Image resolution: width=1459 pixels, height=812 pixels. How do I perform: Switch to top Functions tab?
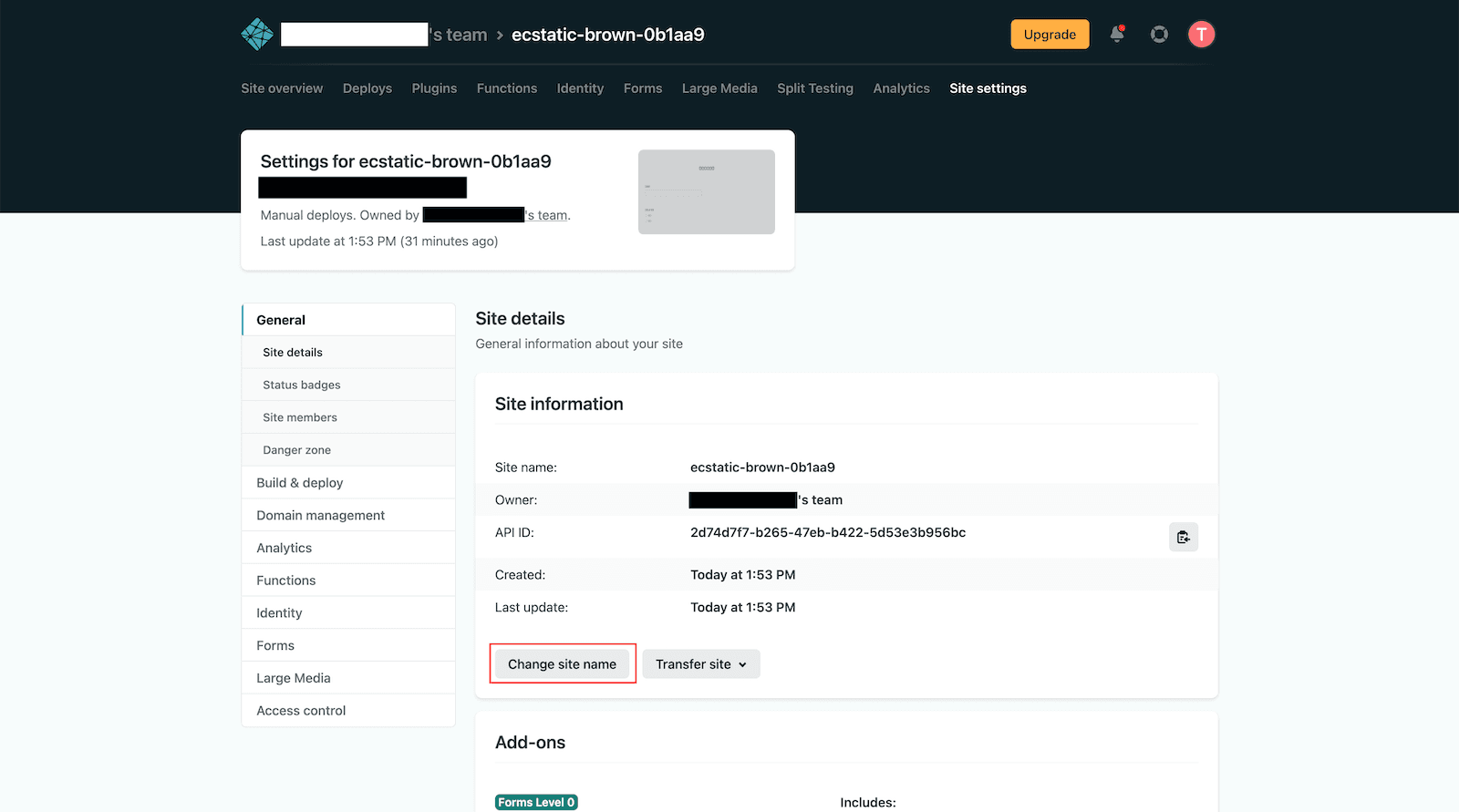(x=507, y=88)
